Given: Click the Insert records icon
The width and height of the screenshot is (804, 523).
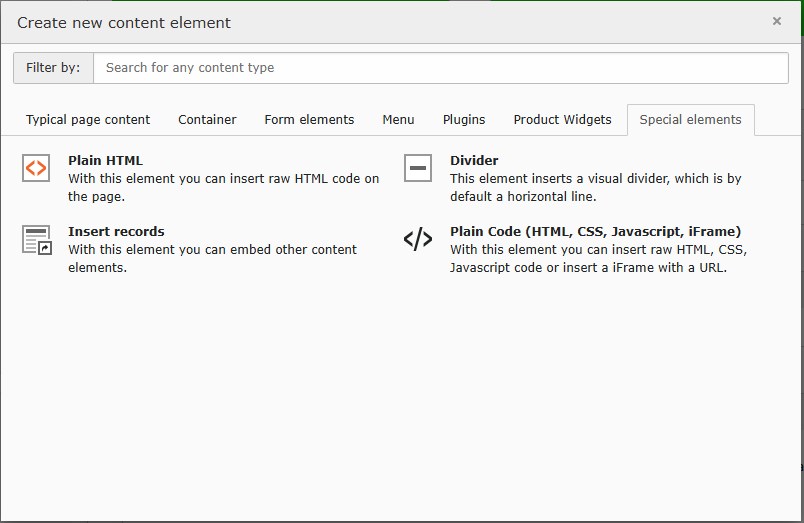Looking at the screenshot, I should pos(36,240).
